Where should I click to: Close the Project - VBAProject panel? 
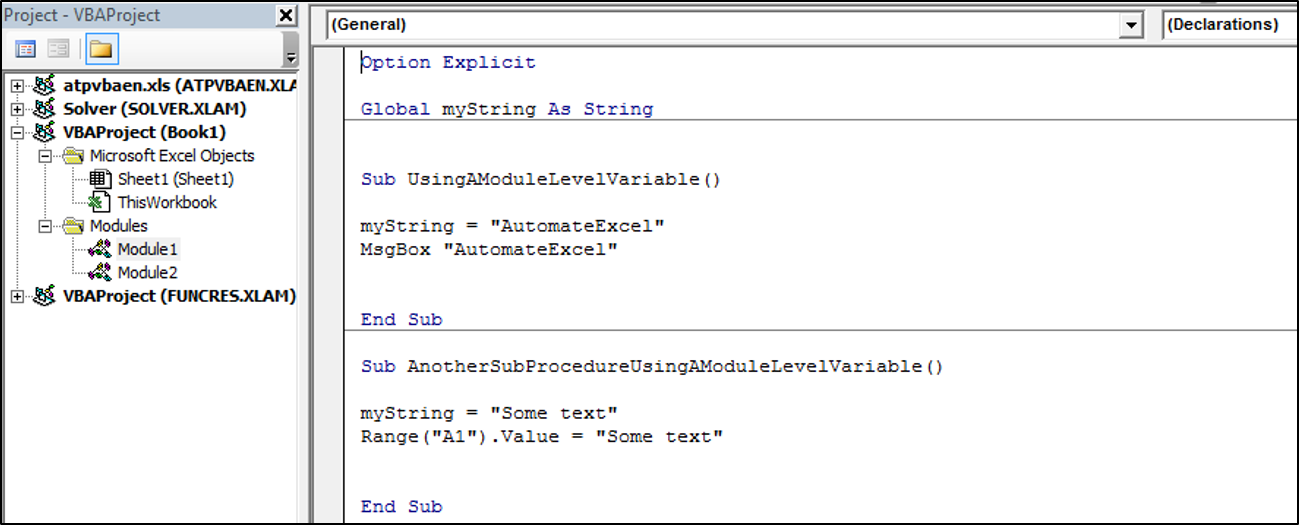tap(286, 15)
